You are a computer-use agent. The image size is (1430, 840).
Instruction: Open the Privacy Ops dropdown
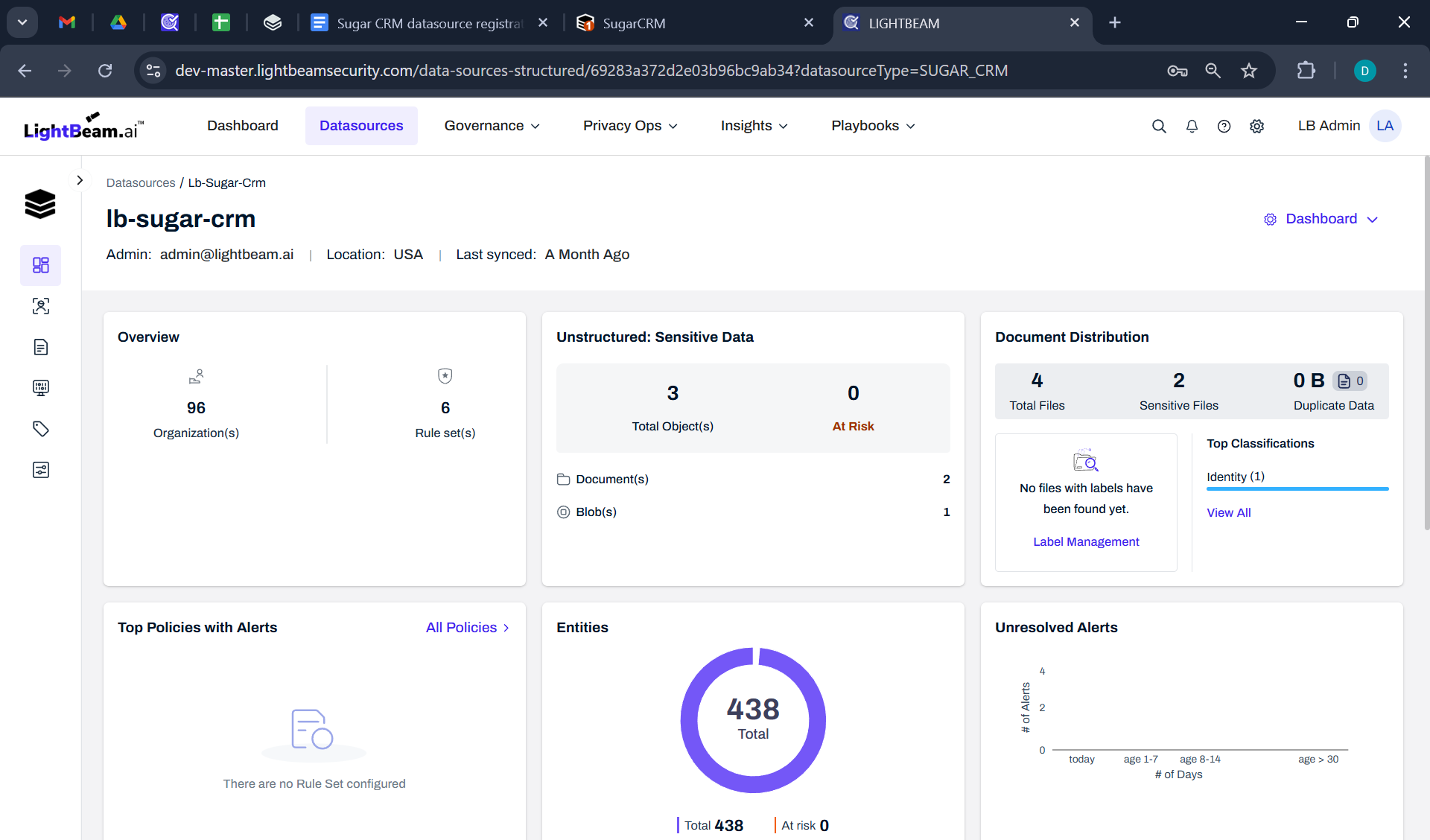pyautogui.click(x=630, y=126)
